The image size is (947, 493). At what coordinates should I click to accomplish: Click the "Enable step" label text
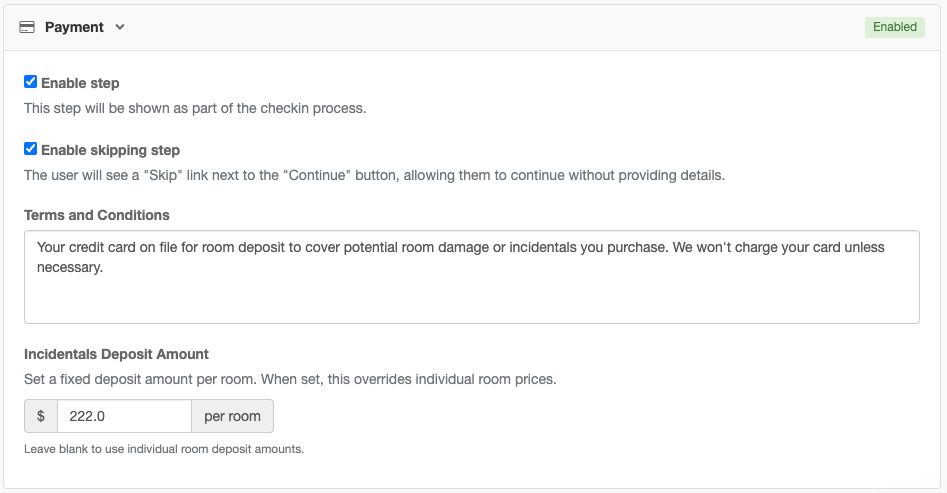tap(80, 83)
